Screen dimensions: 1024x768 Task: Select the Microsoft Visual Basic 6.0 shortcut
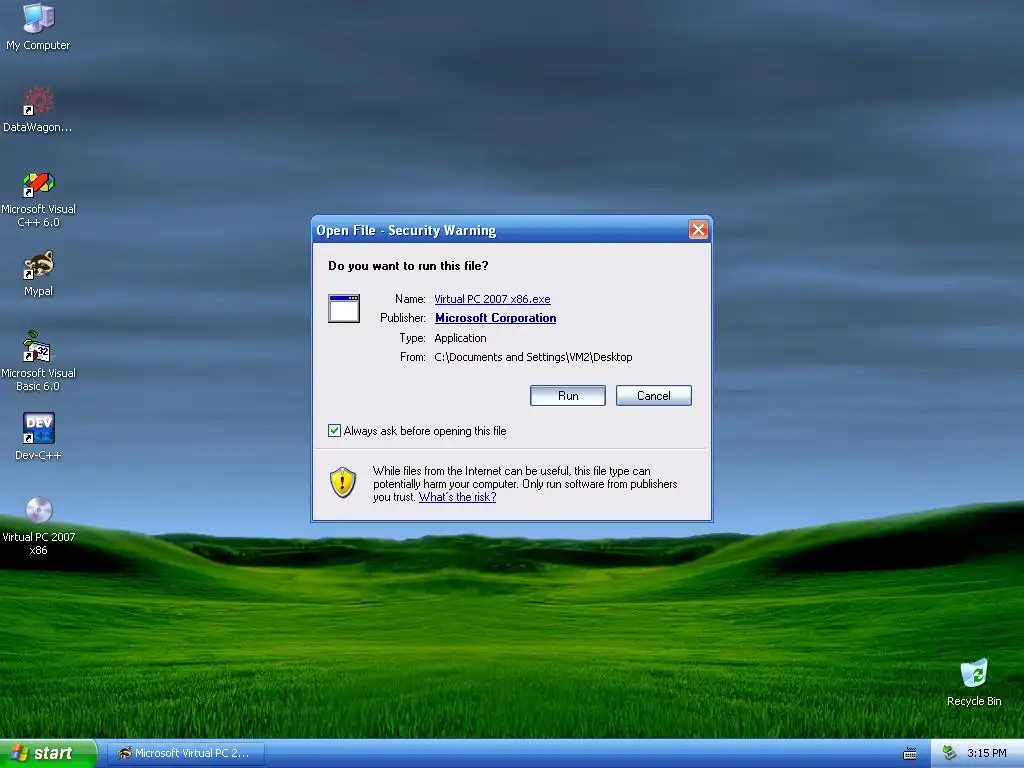[x=38, y=361]
